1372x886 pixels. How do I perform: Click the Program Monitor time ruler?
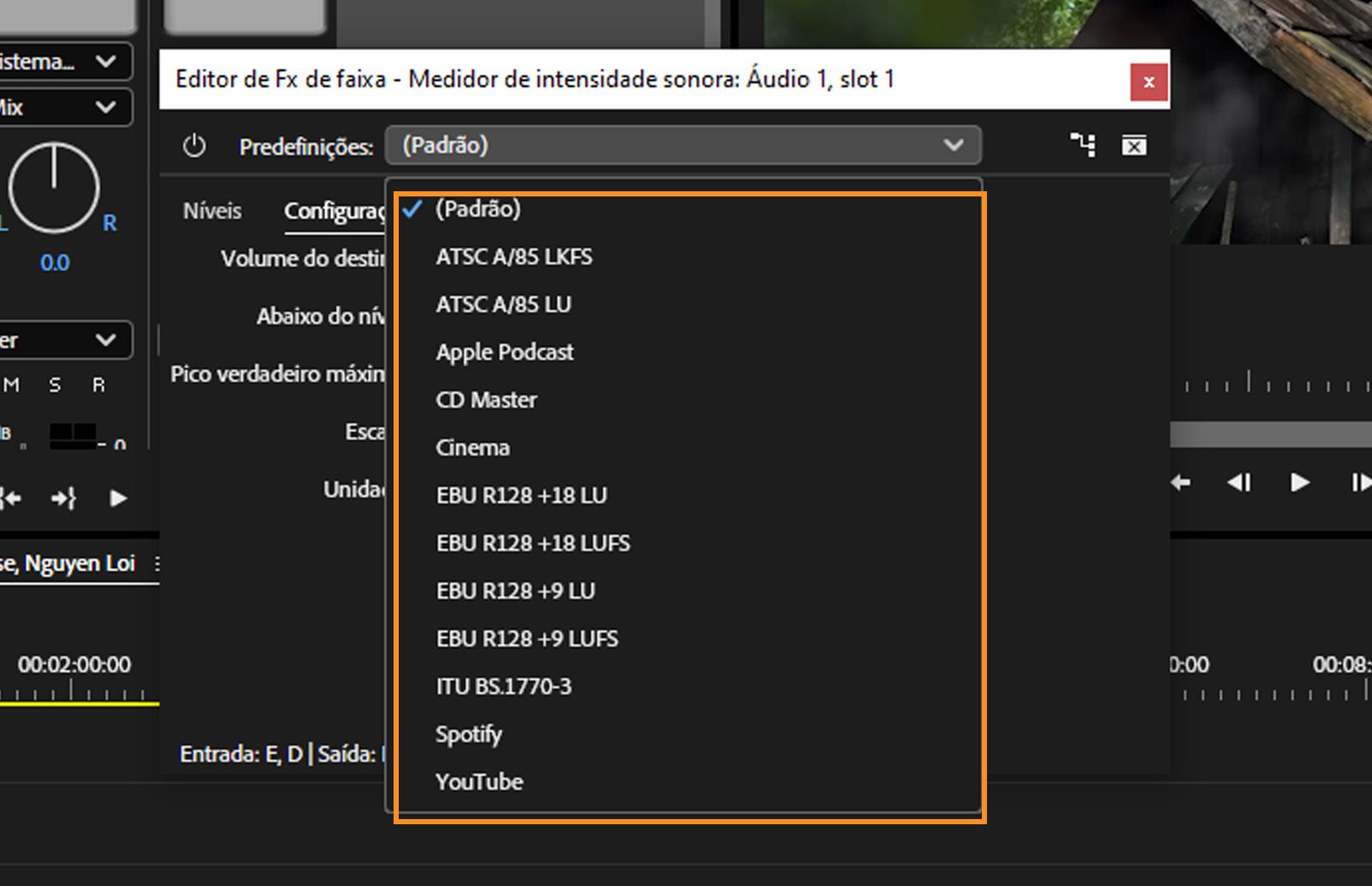1271,382
